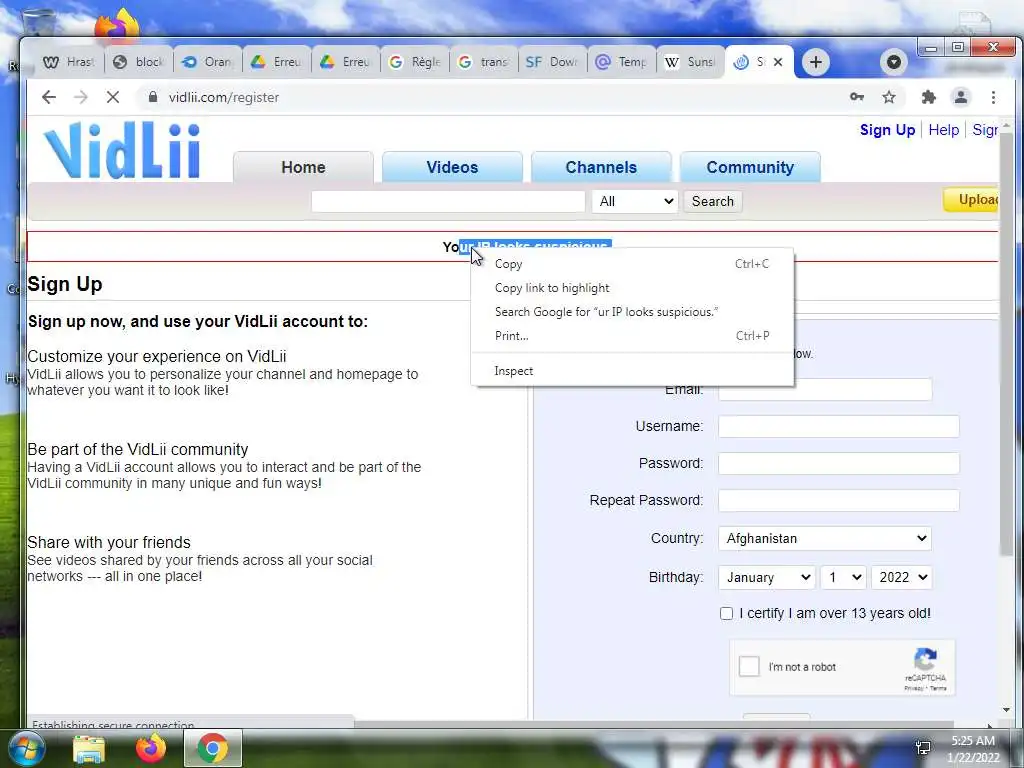Open the search category All dropdown
1024x768 pixels.
(635, 201)
